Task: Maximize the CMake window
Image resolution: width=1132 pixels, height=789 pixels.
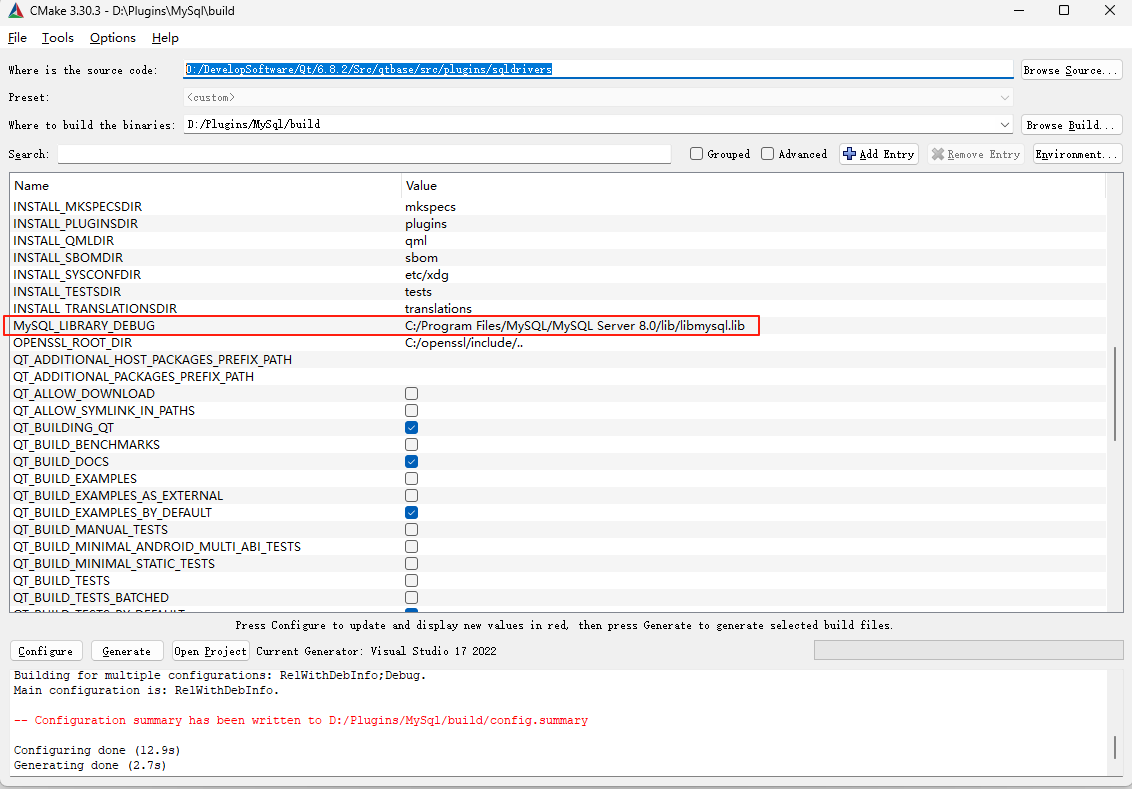Action: click(x=1063, y=10)
